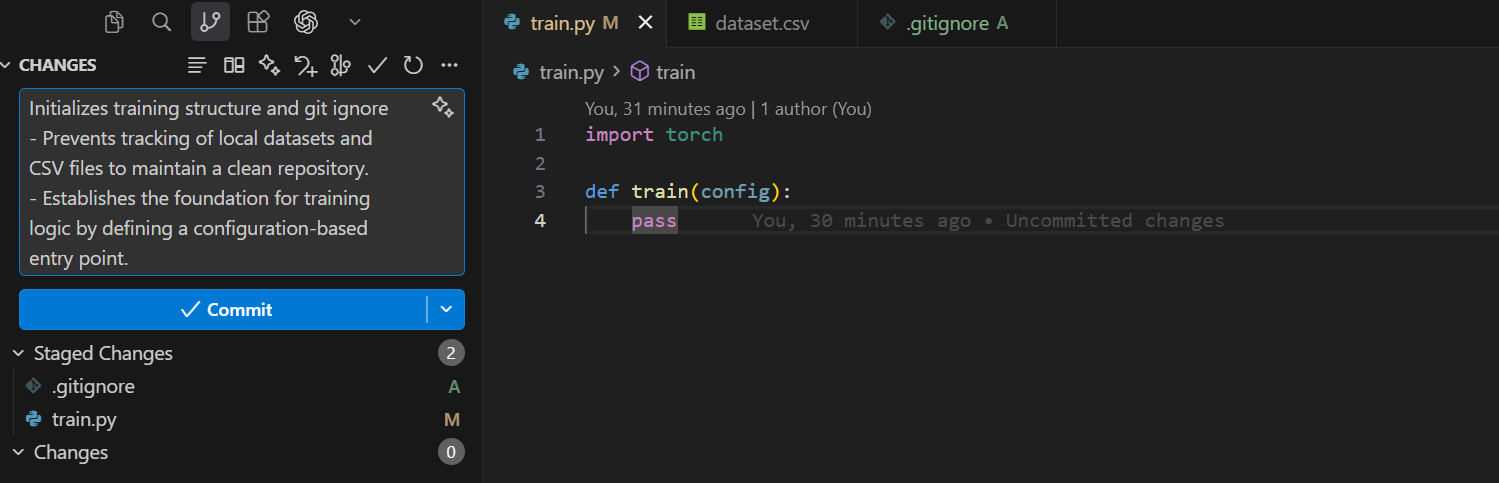
Task: Click the curved-arrow-with-plus icon in CHANGES header
Action: pyautogui.click(x=305, y=66)
